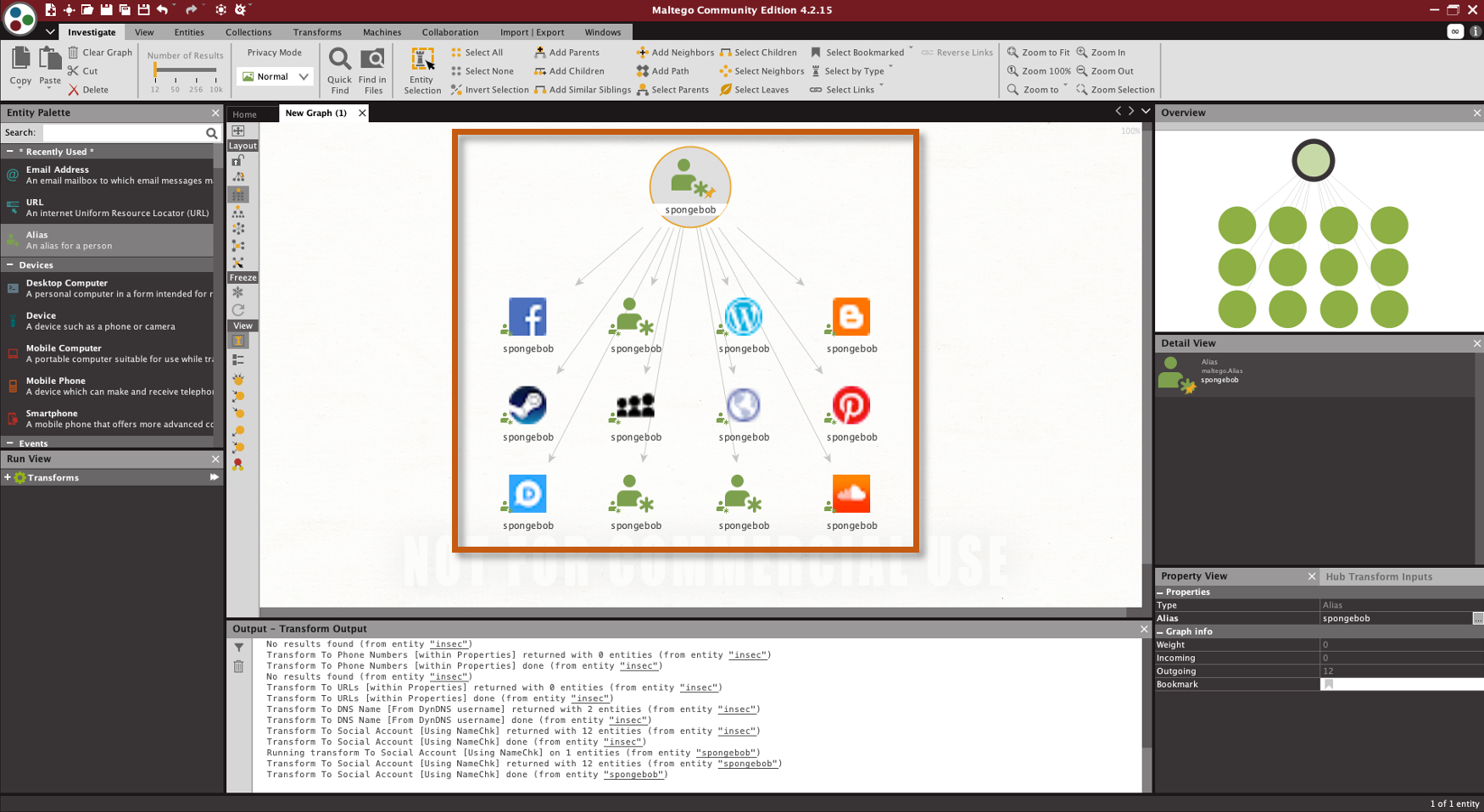Open the Transforms ribbon tab
The image size is (1484, 812).
(x=317, y=32)
